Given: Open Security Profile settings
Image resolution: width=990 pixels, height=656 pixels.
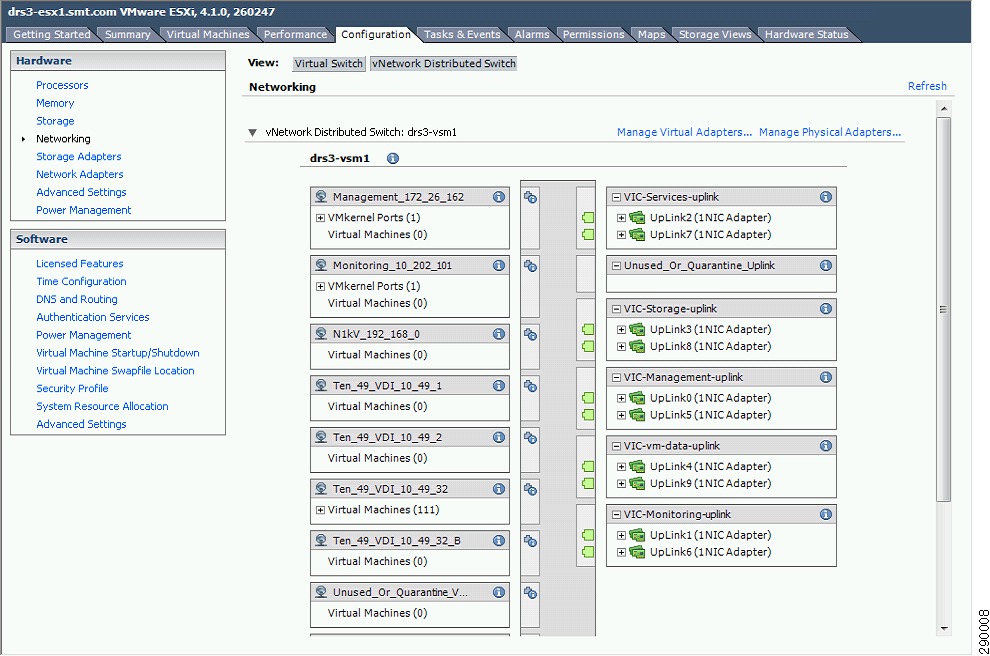Looking at the screenshot, I should 72,389.
